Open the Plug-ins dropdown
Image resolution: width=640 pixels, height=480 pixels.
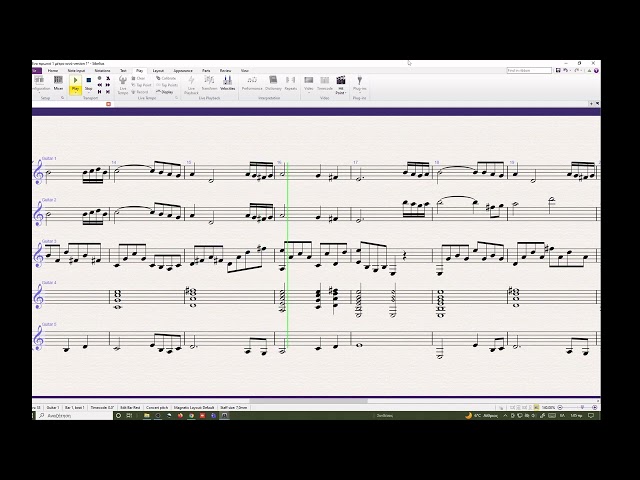360,84
